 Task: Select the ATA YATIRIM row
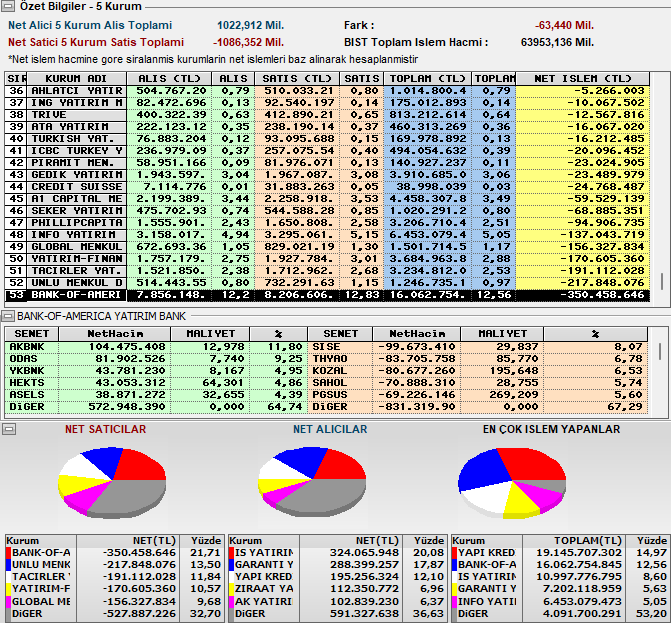pyautogui.click(x=327, y=127)
